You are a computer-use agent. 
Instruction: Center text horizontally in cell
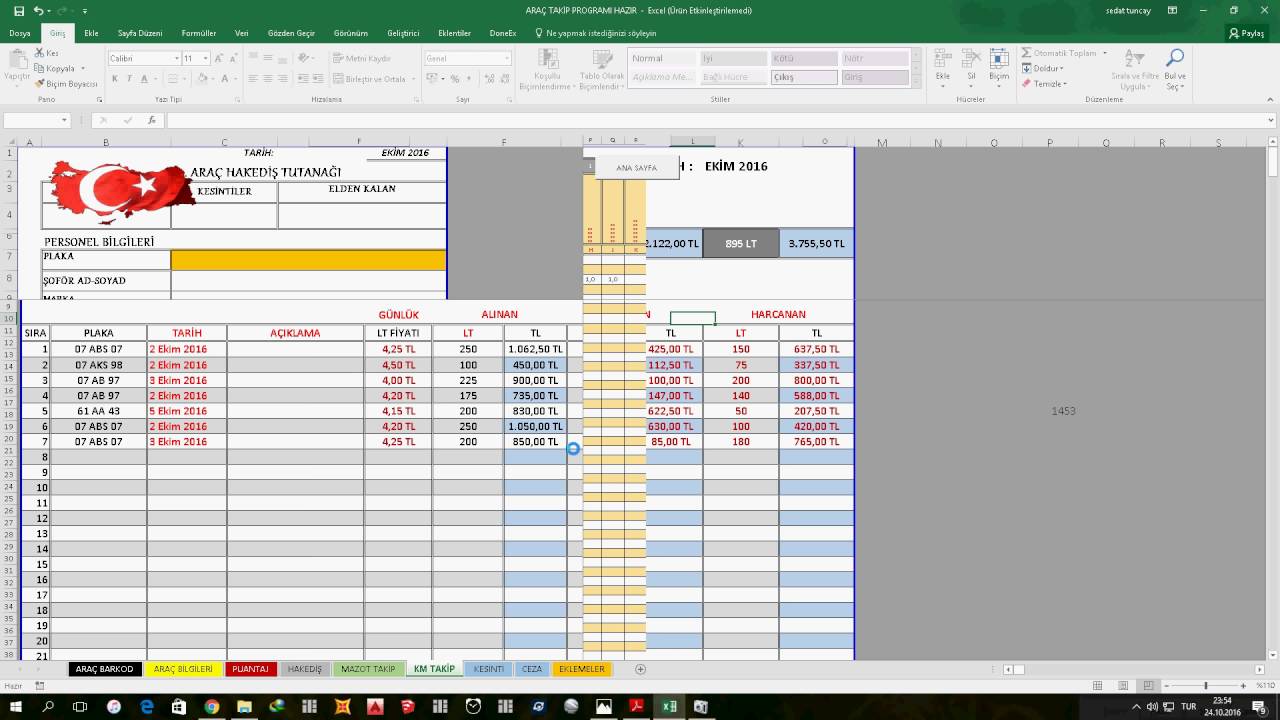click(268, 79)
